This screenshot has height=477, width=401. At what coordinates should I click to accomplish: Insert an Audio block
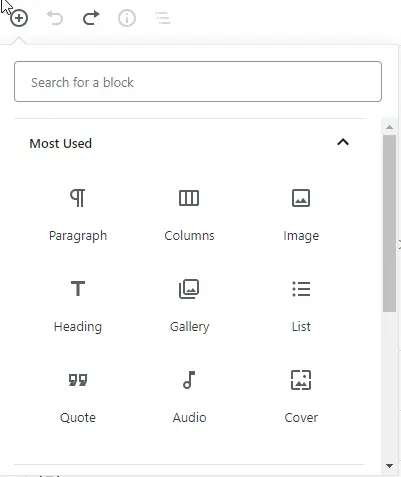(189, 397)
